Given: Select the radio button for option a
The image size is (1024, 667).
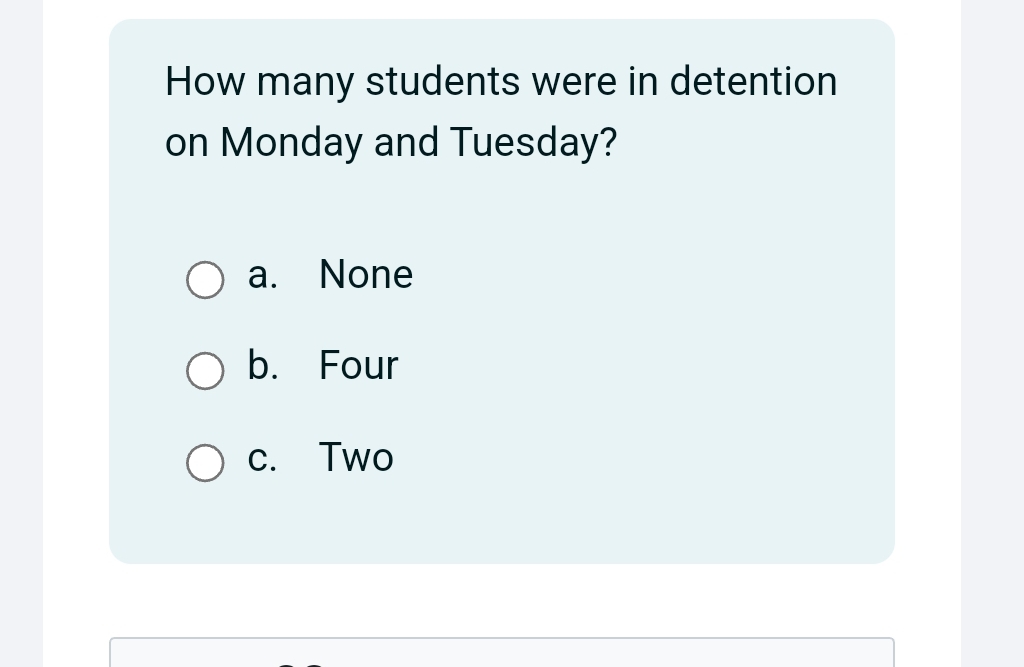Looking at the screenshot, I should [x=205, y=281].
